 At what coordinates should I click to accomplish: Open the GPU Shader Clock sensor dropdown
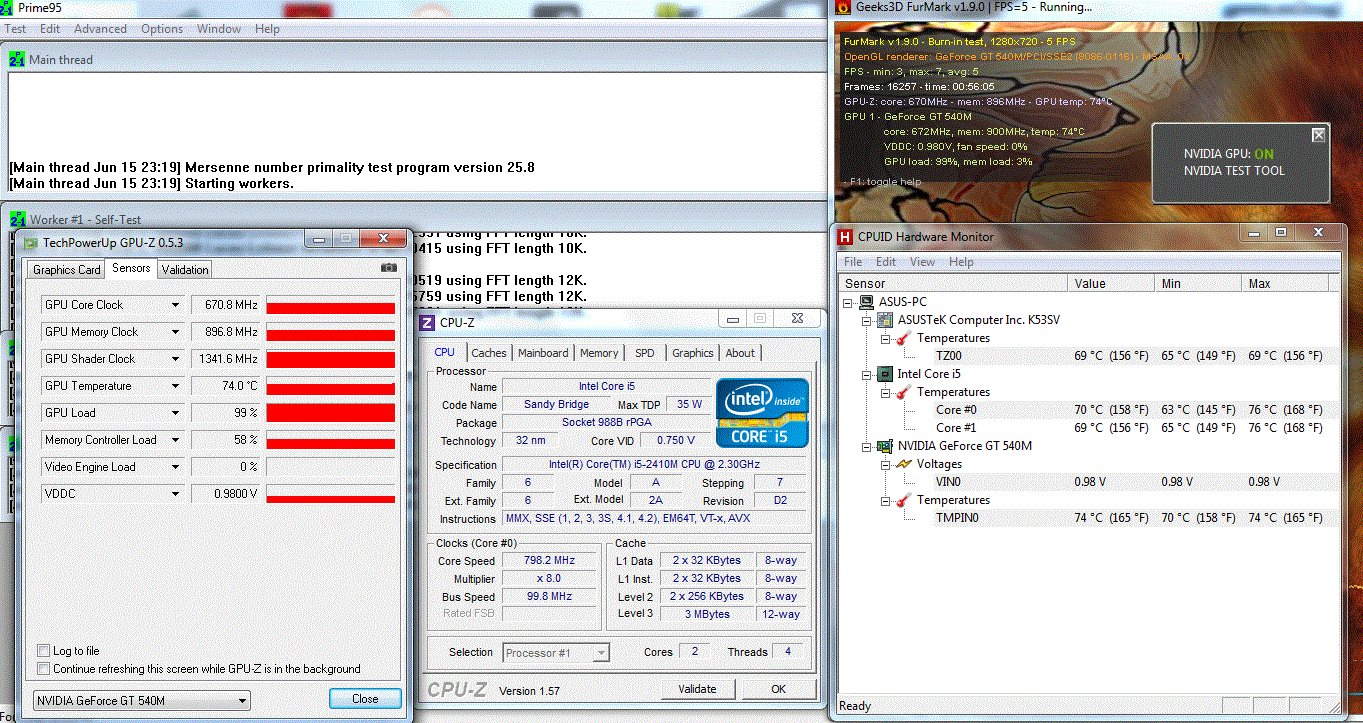pos(176,359)
